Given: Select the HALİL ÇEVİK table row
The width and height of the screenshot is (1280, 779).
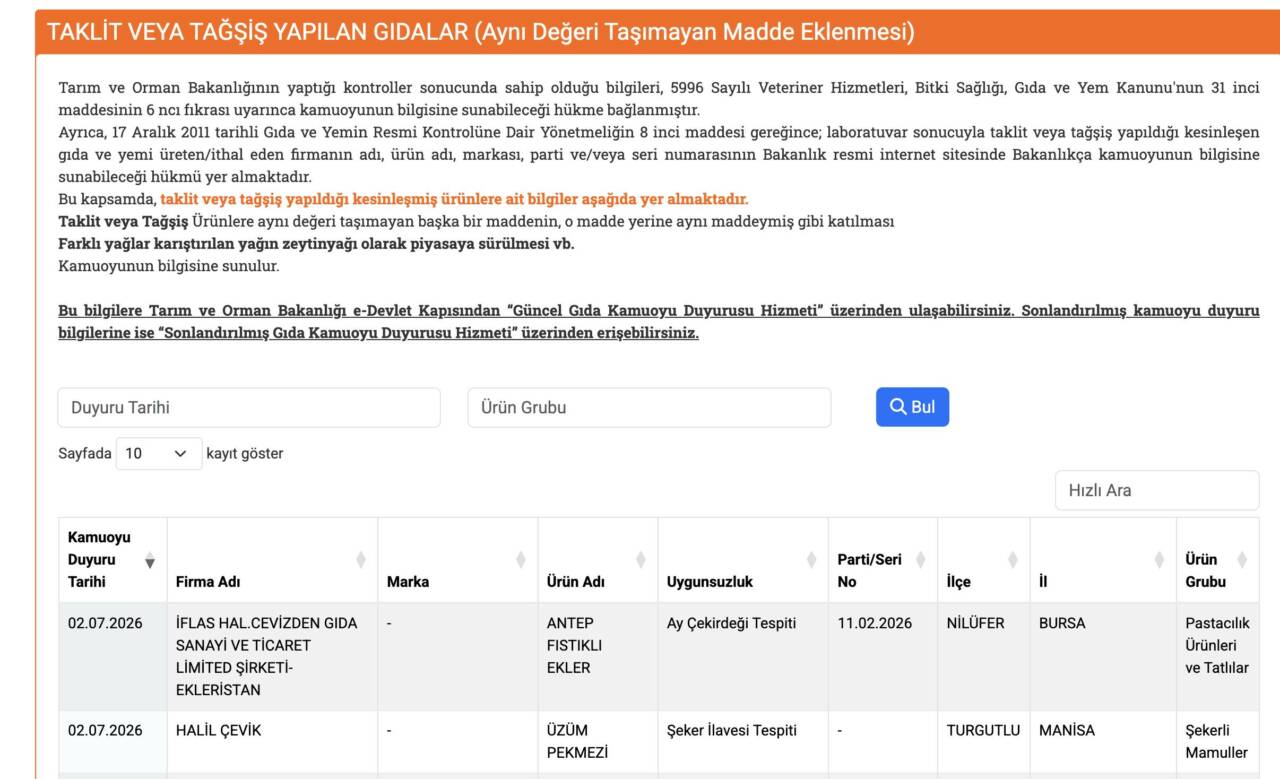Looking at the screenshot, I should (x=659, y=741).
